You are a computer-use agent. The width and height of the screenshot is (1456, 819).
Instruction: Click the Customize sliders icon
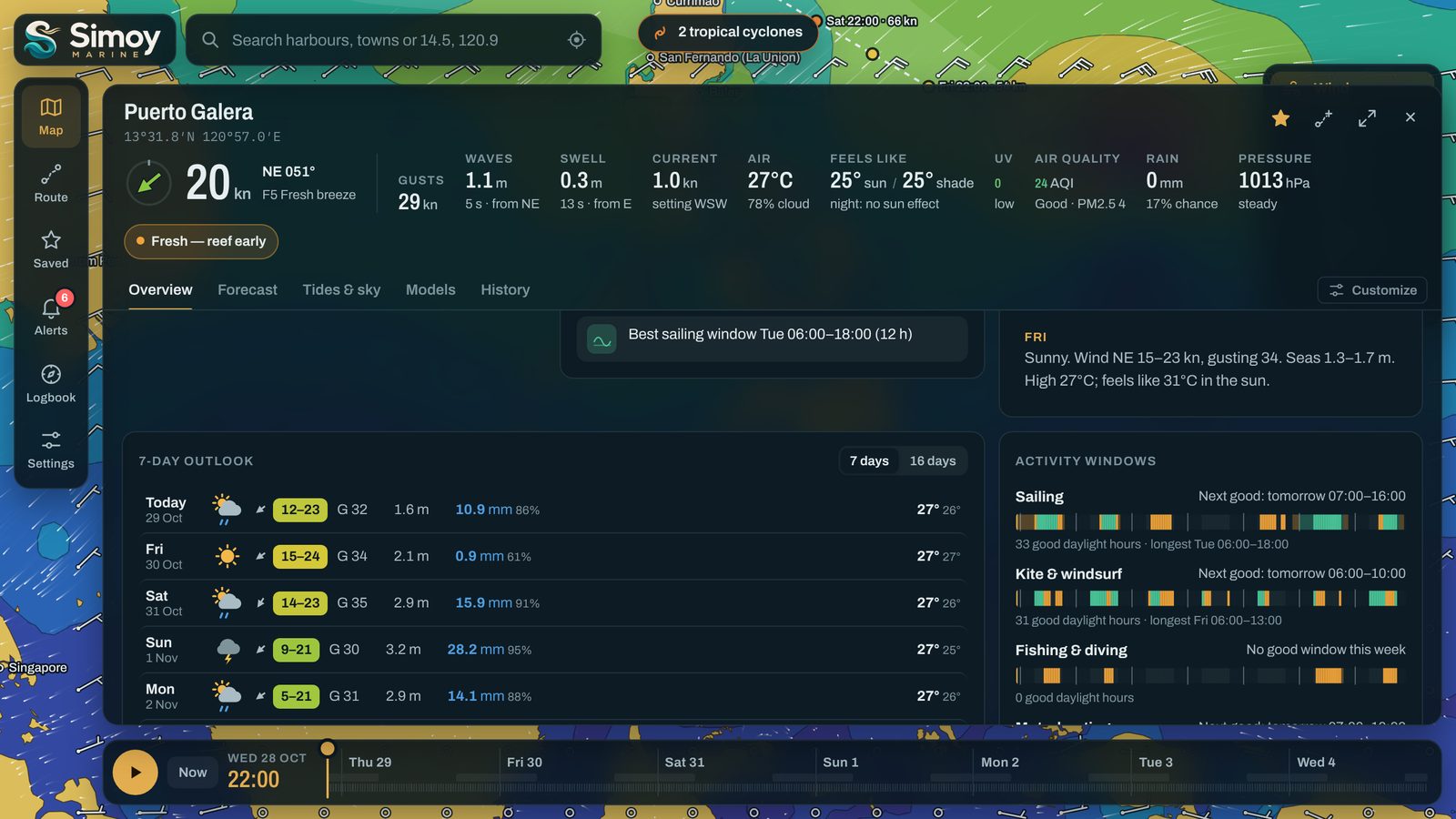(x=1336, y=290)
